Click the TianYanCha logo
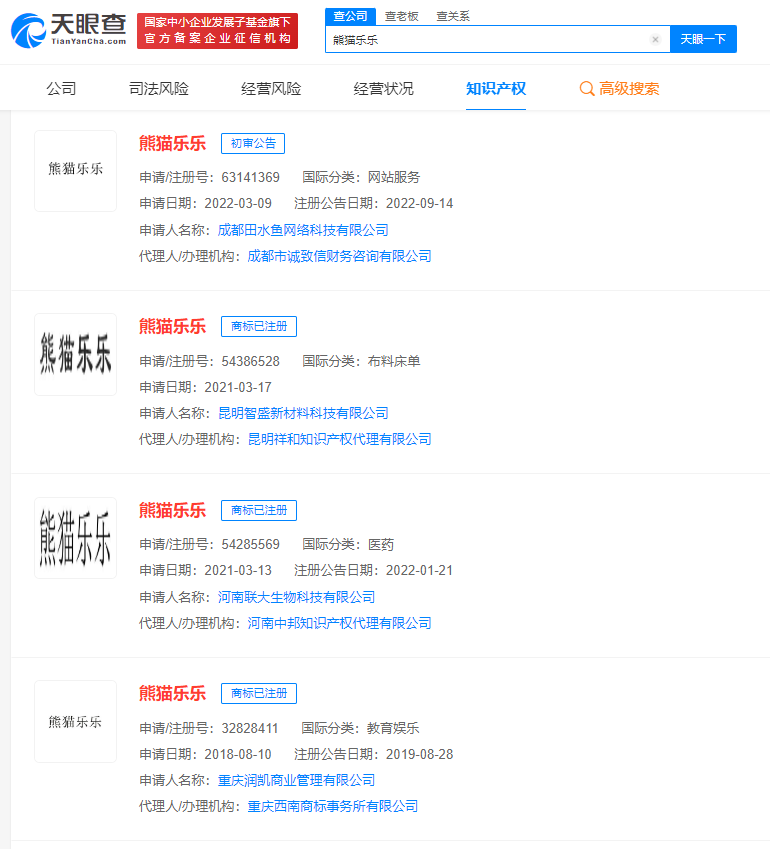 click(69, 30)
